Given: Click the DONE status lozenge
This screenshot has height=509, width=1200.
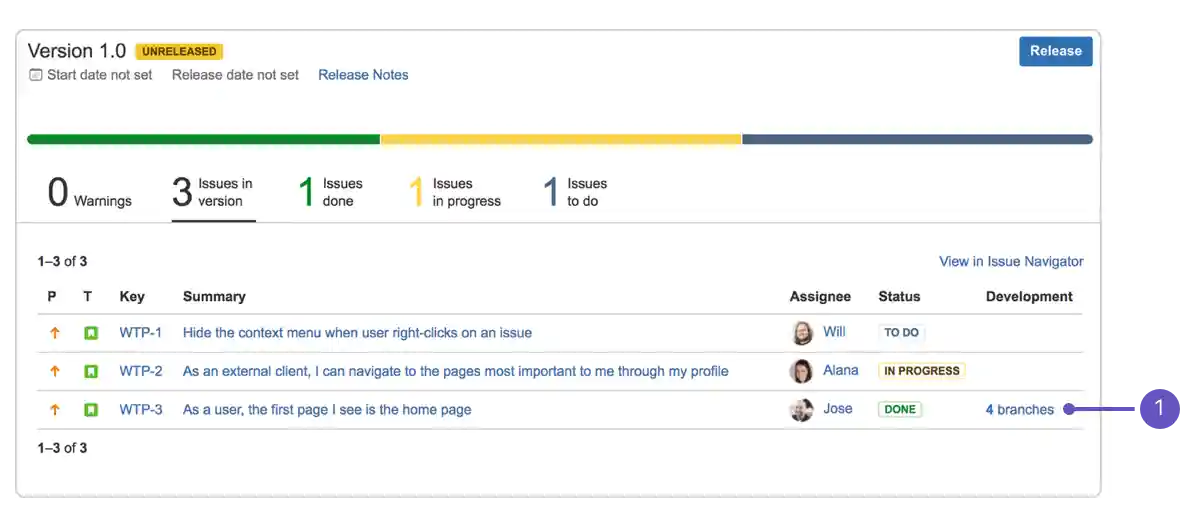Looking at the screenshot, I should point(900,409).
